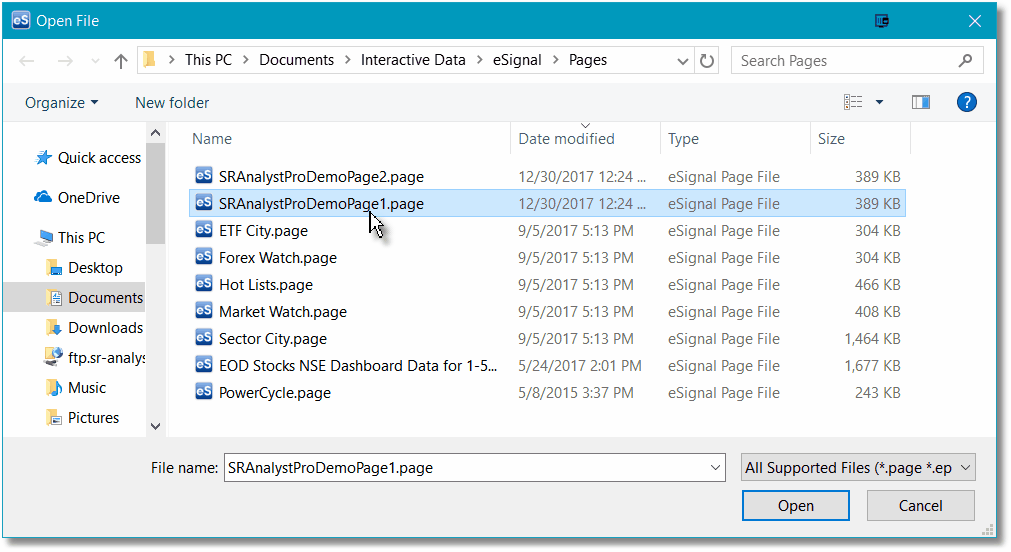This screenshot has width=1011, height=552.
Task: Click the eSignal icon of SRAnalystProDemoPage2.page
Action: click(204, 175)
